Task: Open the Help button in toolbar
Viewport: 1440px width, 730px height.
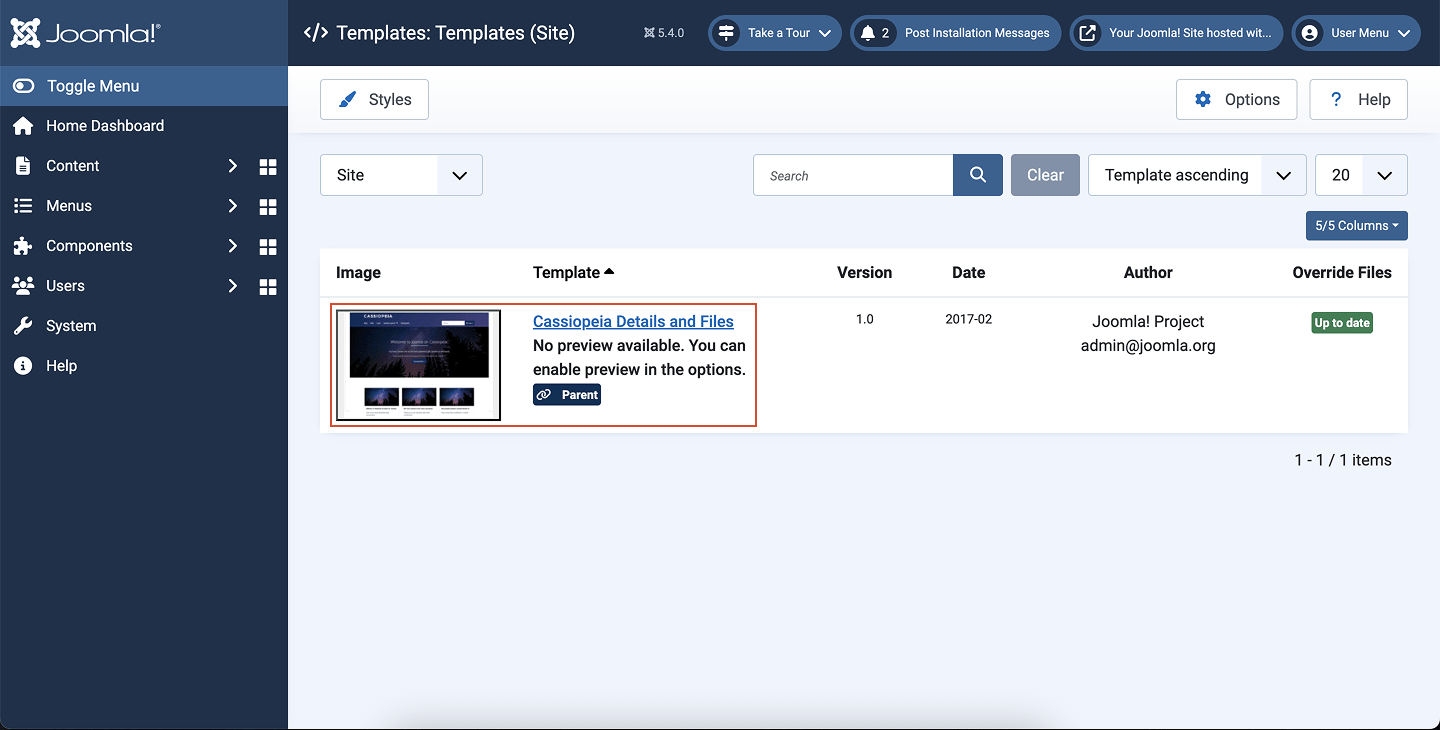Action: click(x=1359, y=100)
